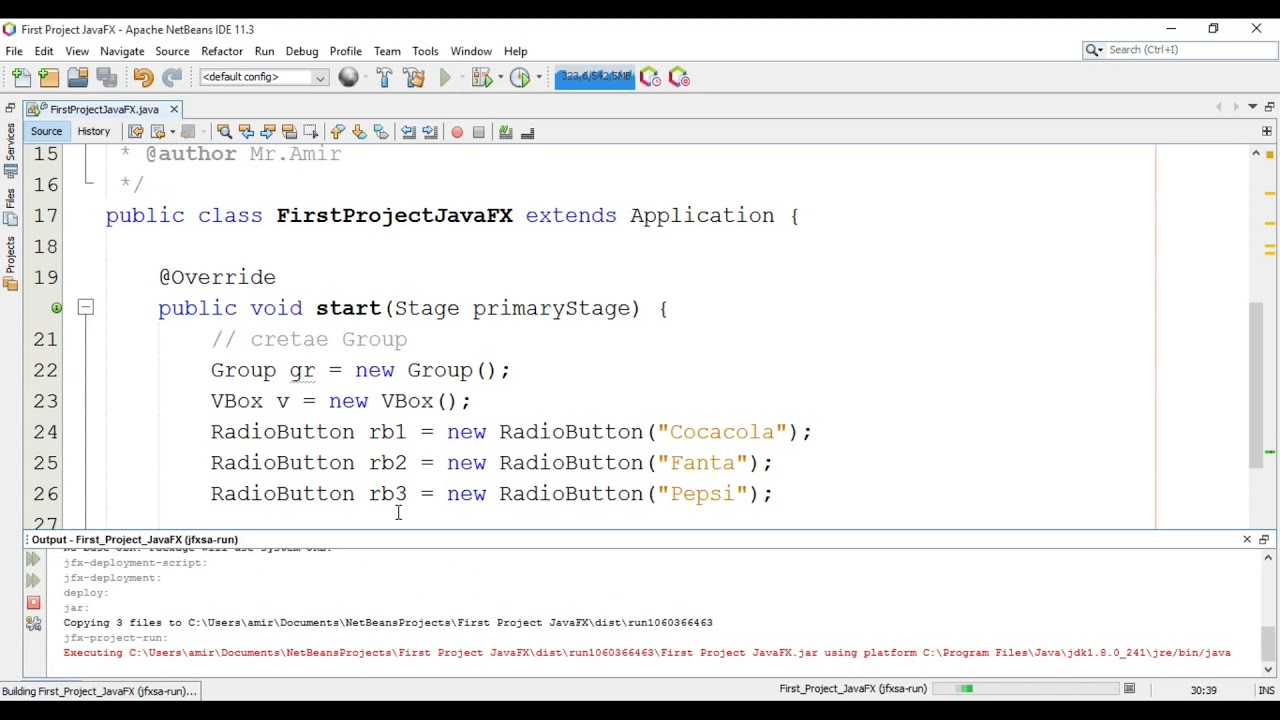Open the File menu
Screen dimensions: 1280x720
click(14, 51)
